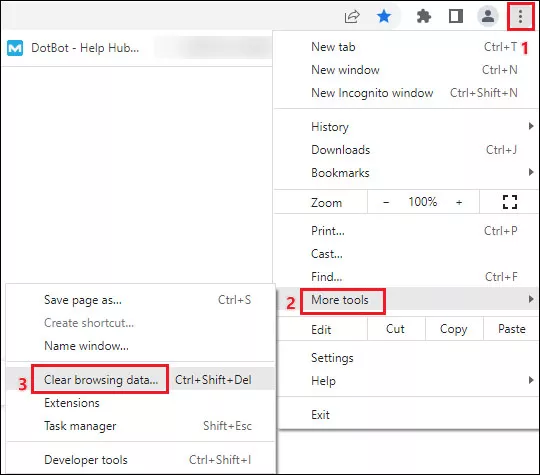Image resolution: width=540 pixels, height=475 pixels.
Task: Open Extensions in More tools submenu
Action: pos(141,403)
